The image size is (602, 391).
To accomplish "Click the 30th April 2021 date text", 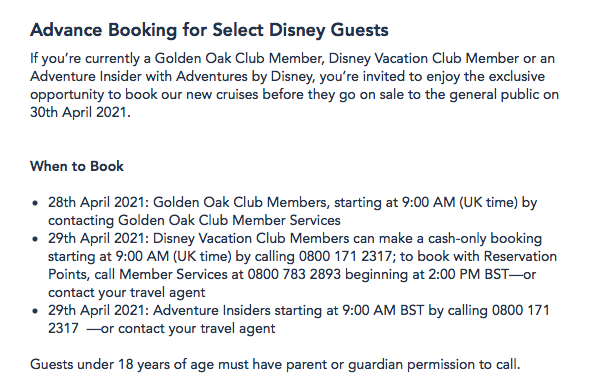I will (x=80, y=112).
